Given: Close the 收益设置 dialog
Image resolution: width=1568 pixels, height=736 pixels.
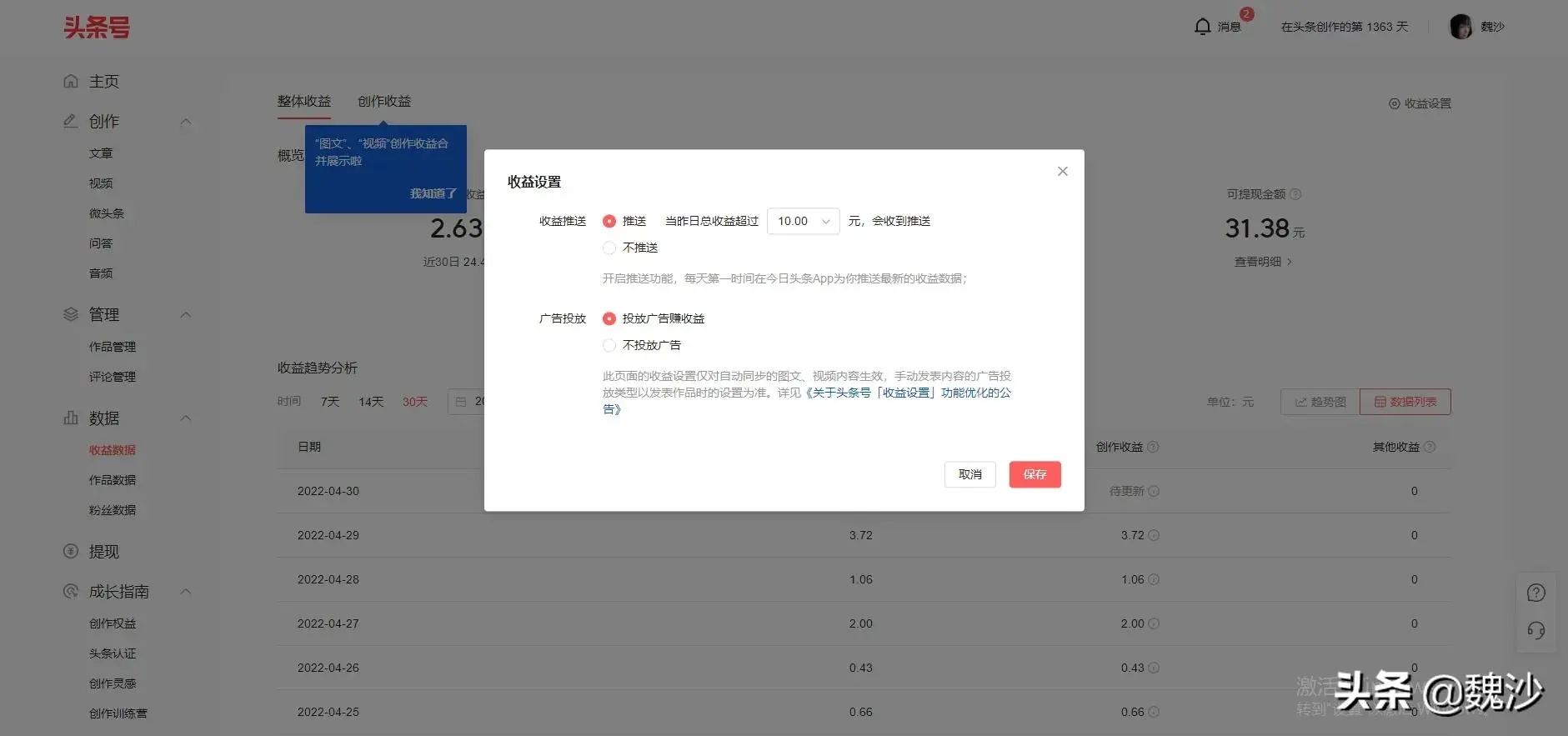Looking at the screenshot, I should [1062, 172].
